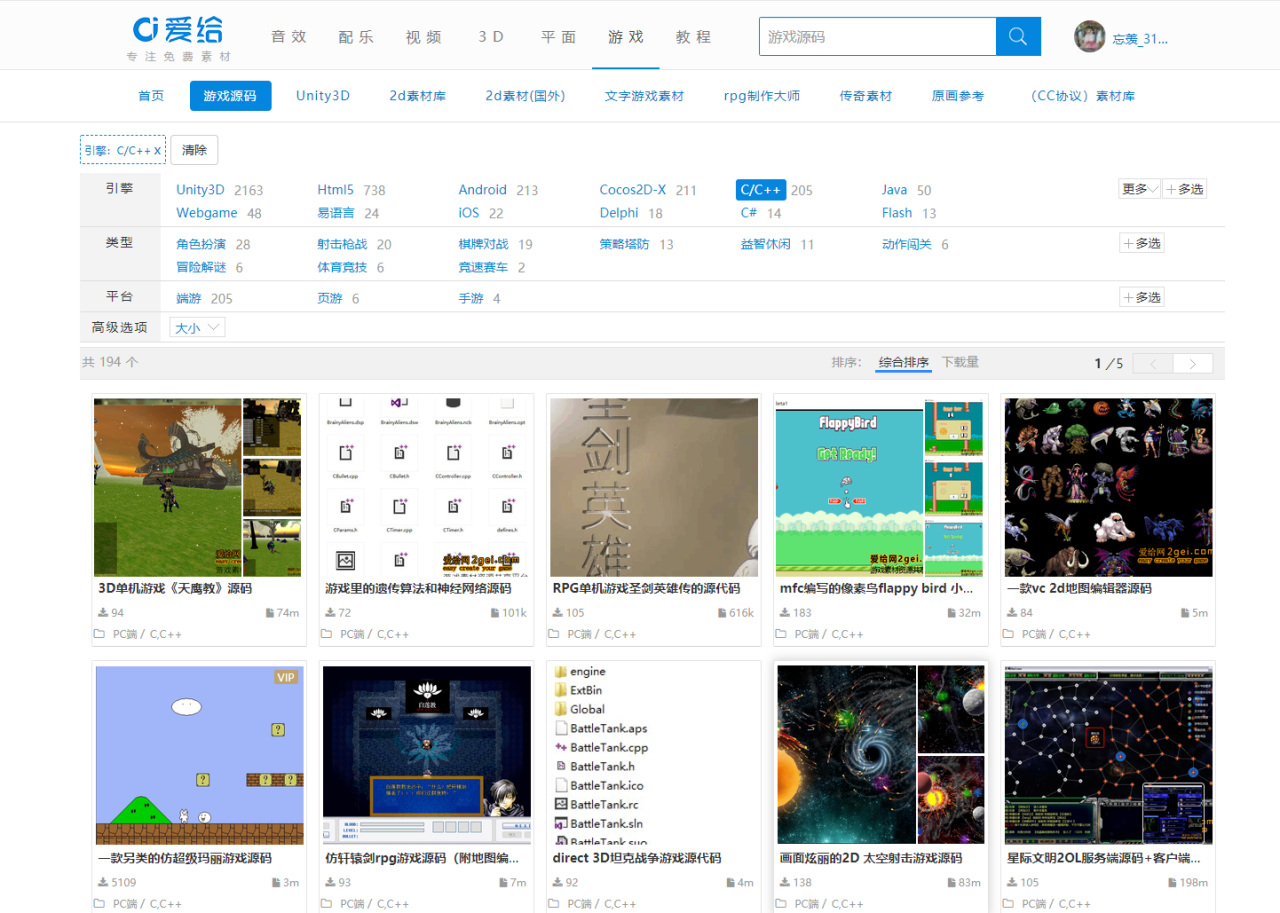Open 3D单机游戏《天鹰教》thumbnail
Image resolution: width=1280 pixels, height=913 pixels.
point(197,487)
